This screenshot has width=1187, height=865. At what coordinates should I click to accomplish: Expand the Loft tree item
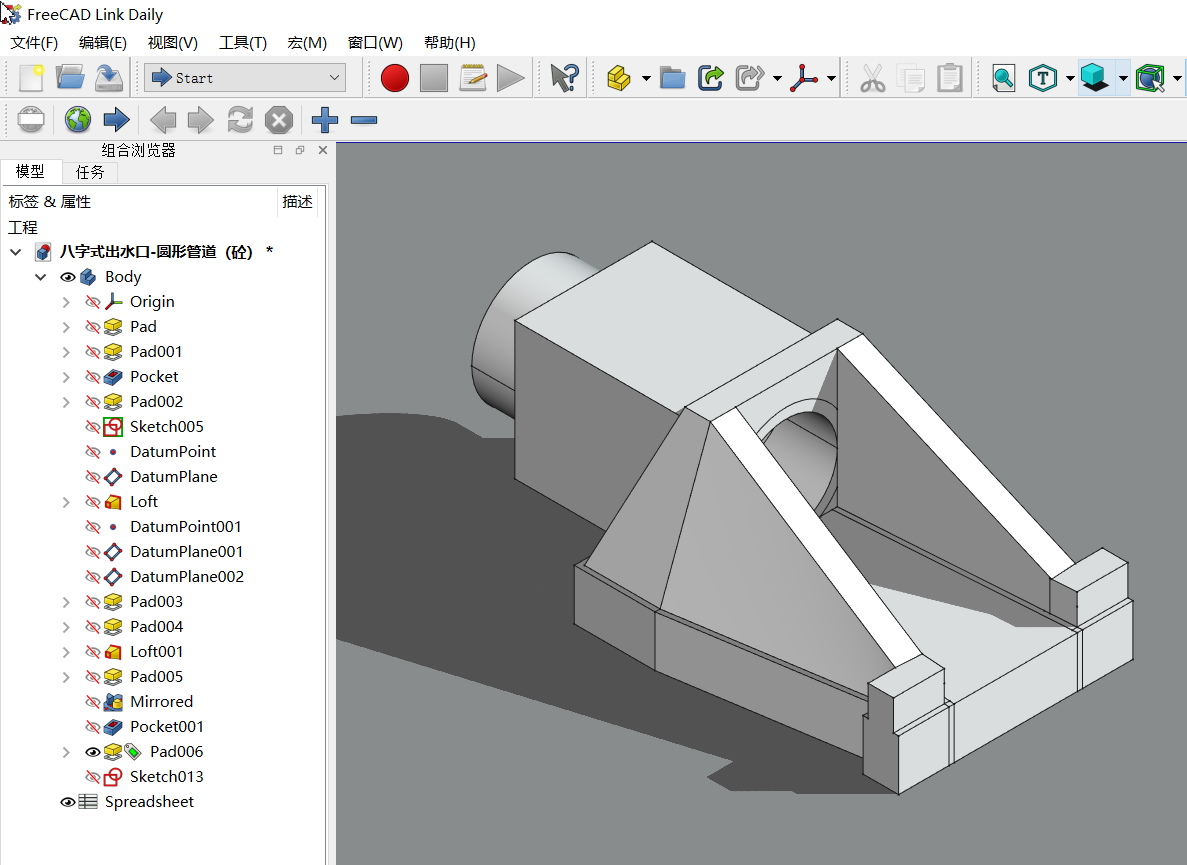click(66, 502)
